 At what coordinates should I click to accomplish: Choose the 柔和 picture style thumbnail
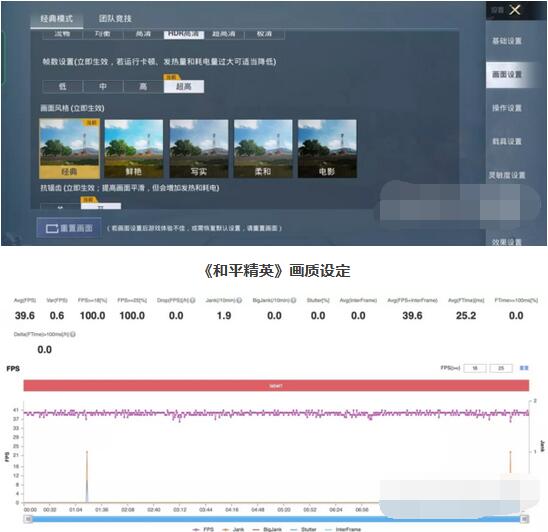coord(263,149)
